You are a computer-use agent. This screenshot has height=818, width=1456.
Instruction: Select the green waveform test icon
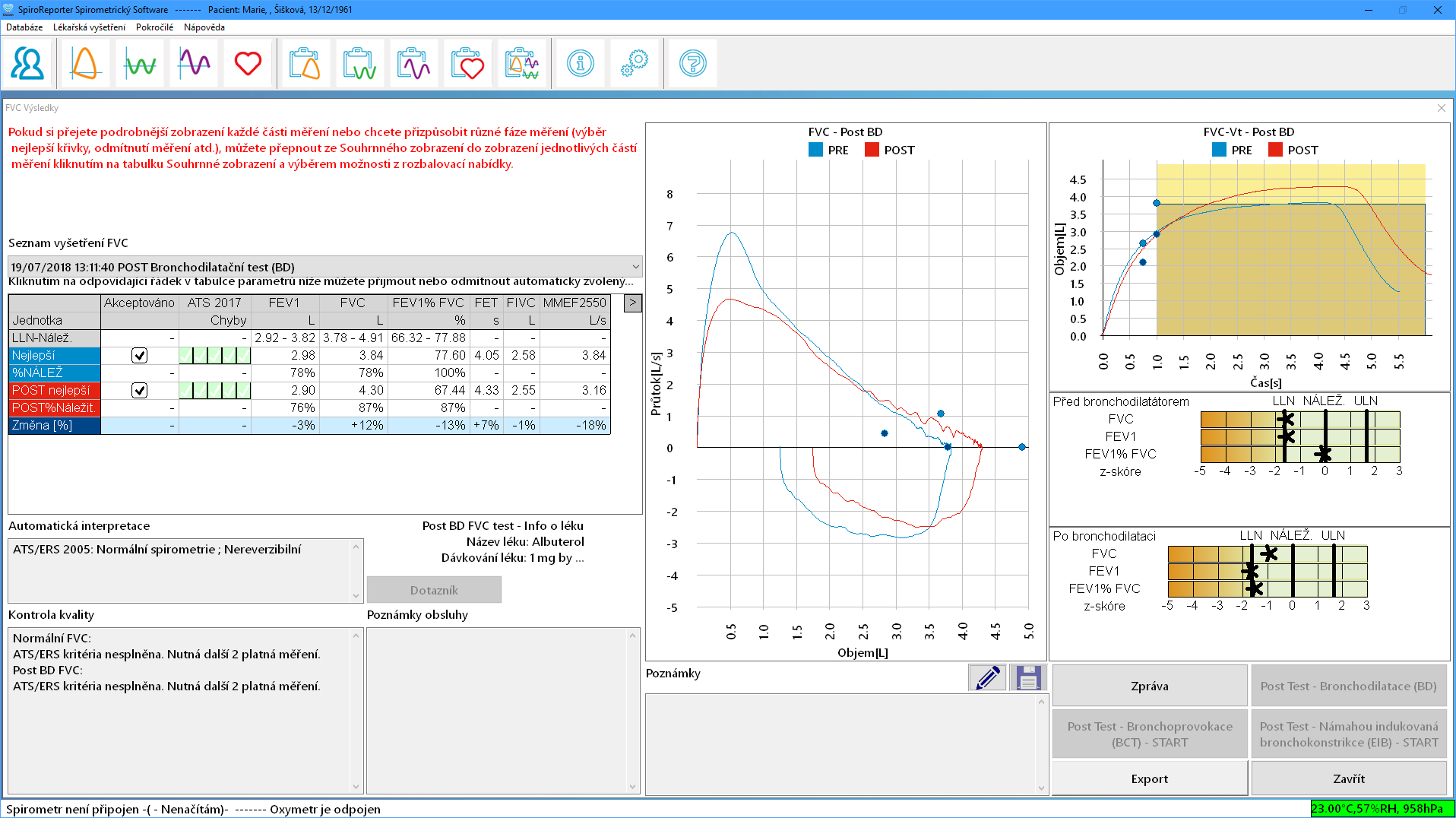tap(138, 62)
